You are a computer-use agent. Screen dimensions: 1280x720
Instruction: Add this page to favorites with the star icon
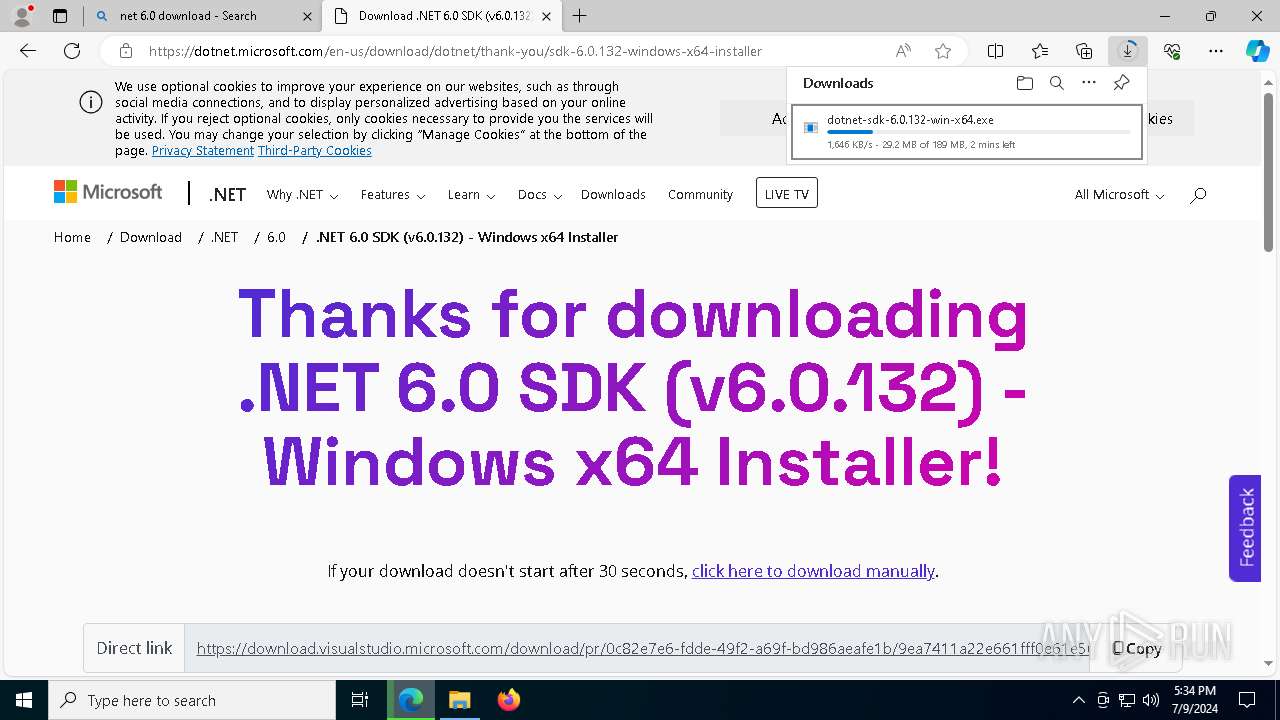(942, 51)
